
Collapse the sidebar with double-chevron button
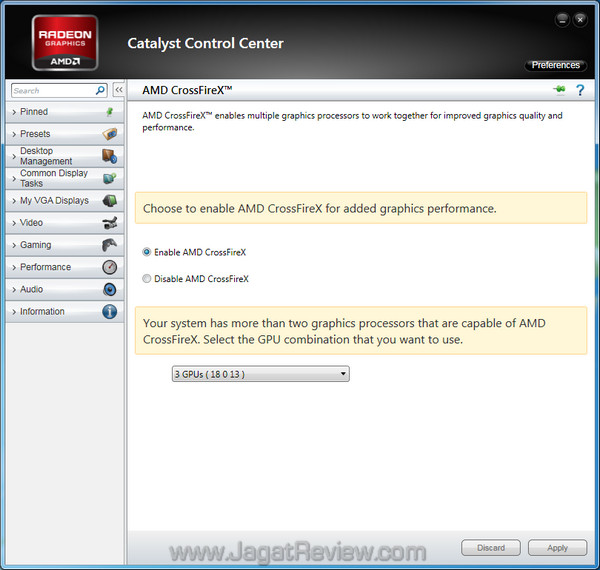[118, 90]
